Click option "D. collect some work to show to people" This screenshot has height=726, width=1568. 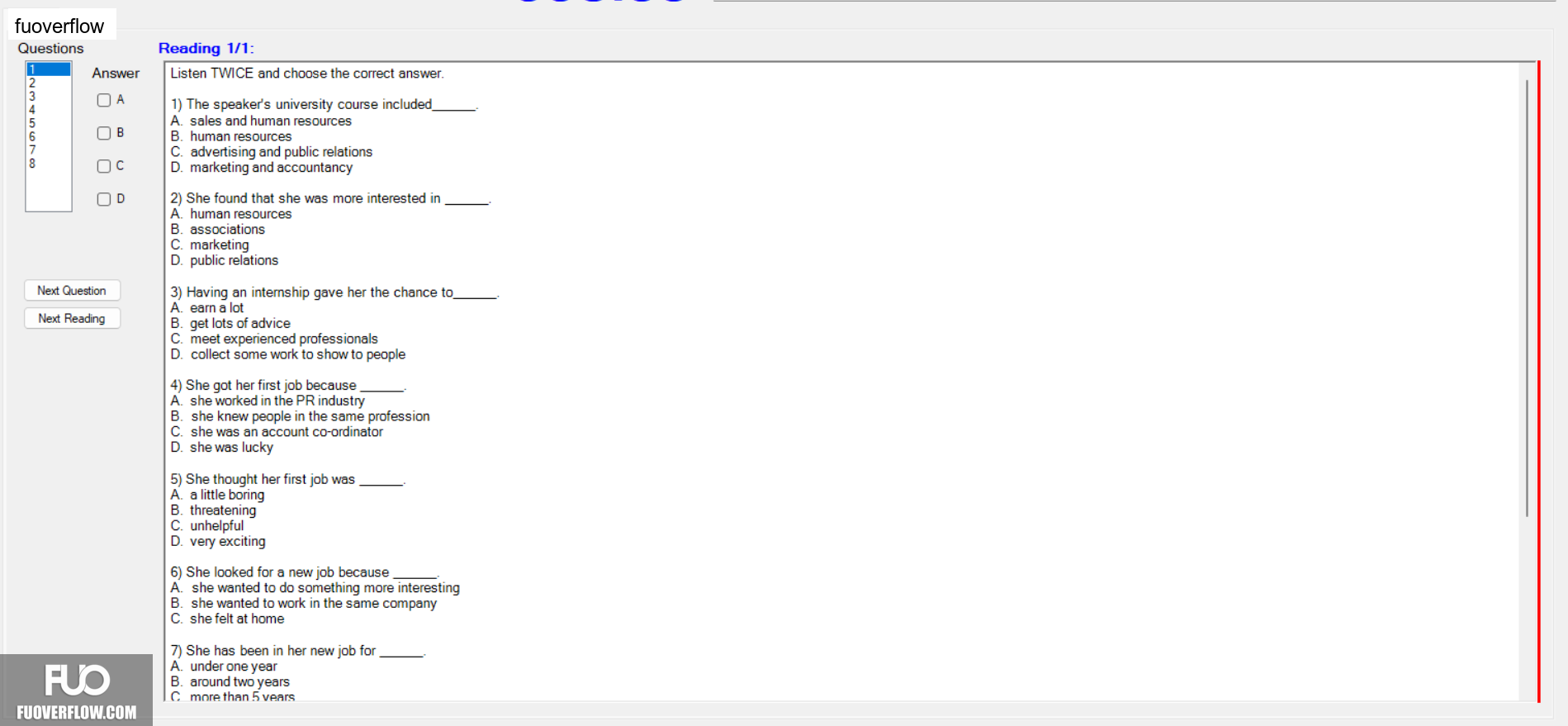point(288,355)
